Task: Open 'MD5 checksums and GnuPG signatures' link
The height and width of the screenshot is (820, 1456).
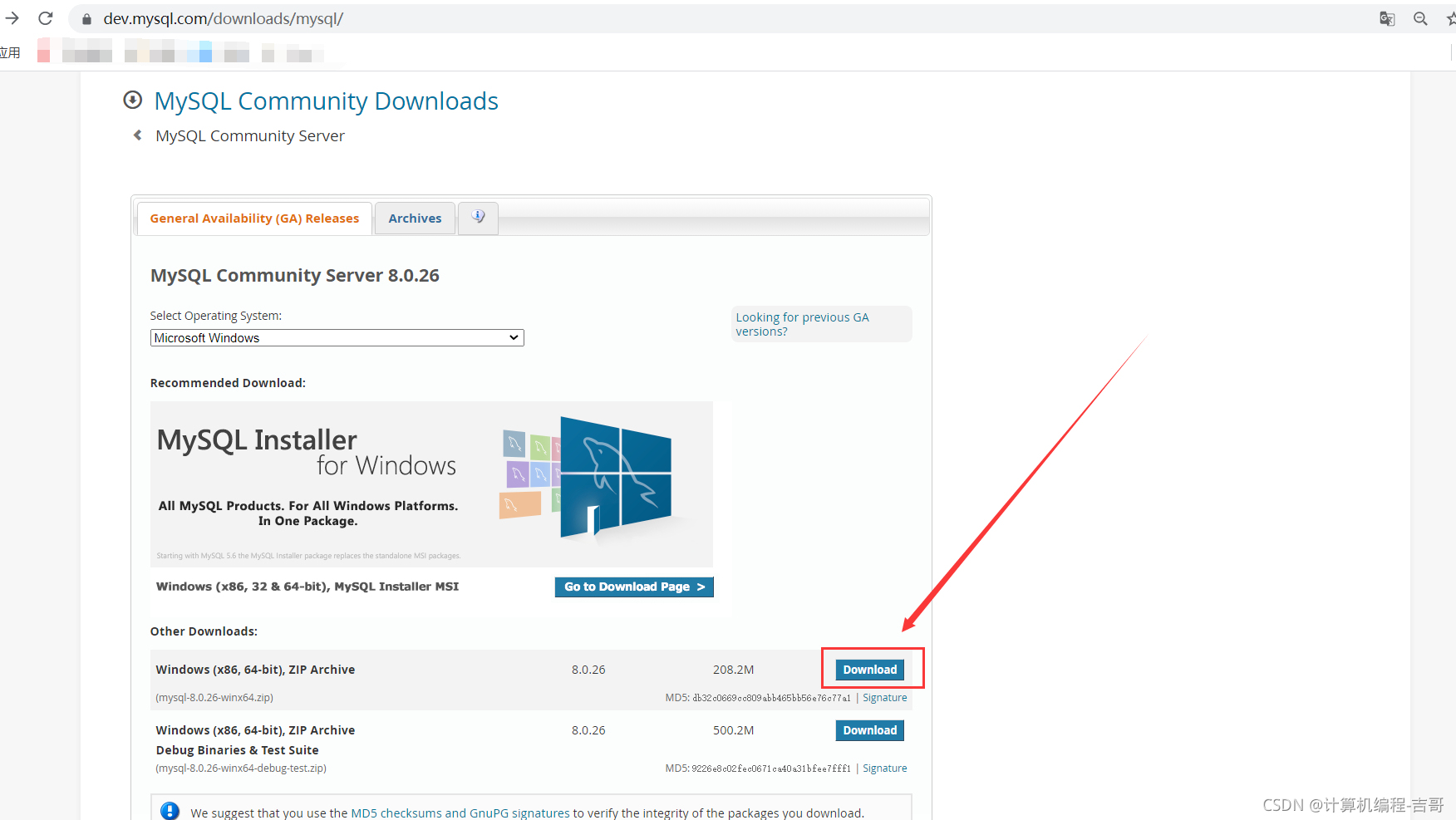Action: (460, 813)
